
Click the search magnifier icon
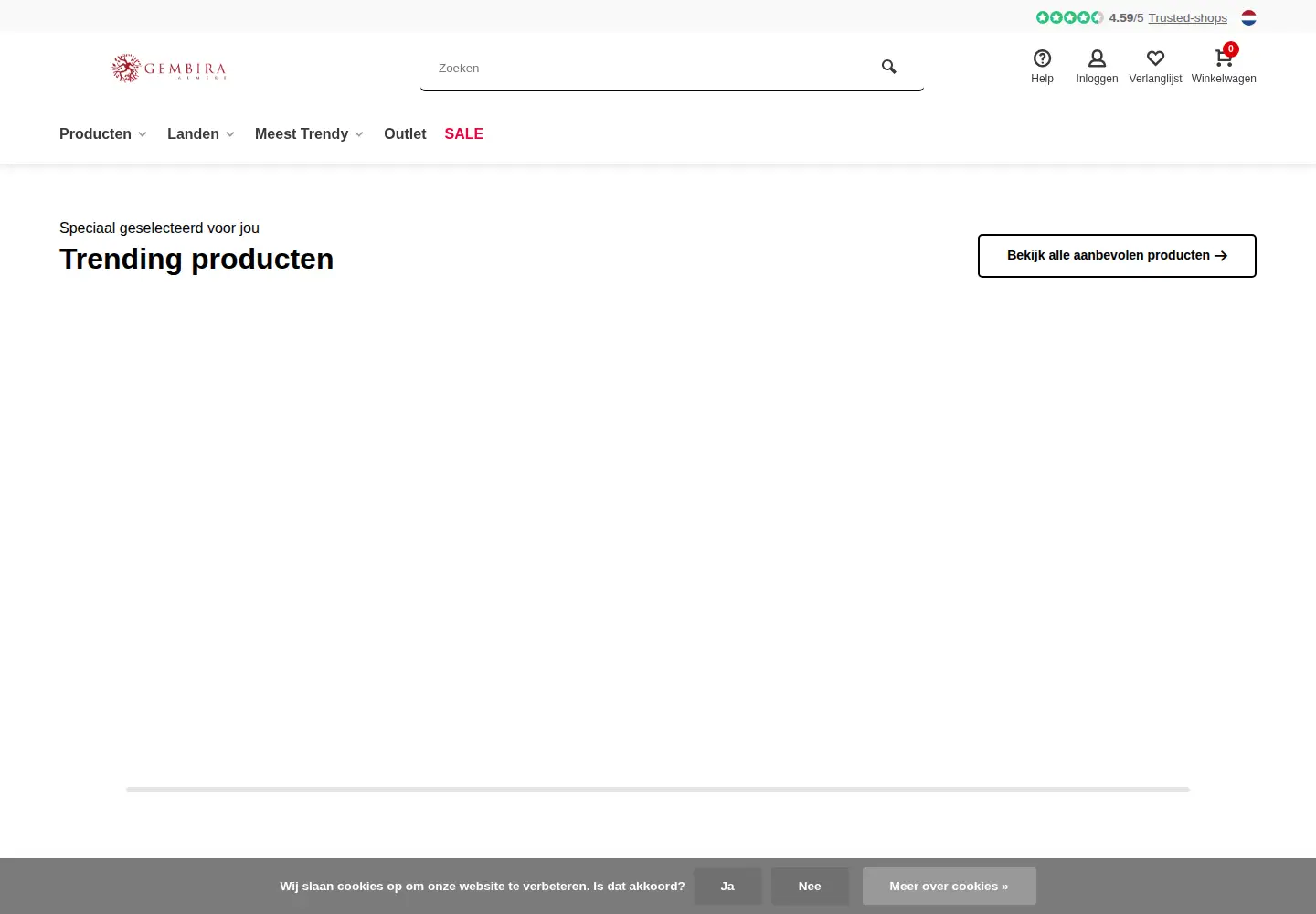888,67
